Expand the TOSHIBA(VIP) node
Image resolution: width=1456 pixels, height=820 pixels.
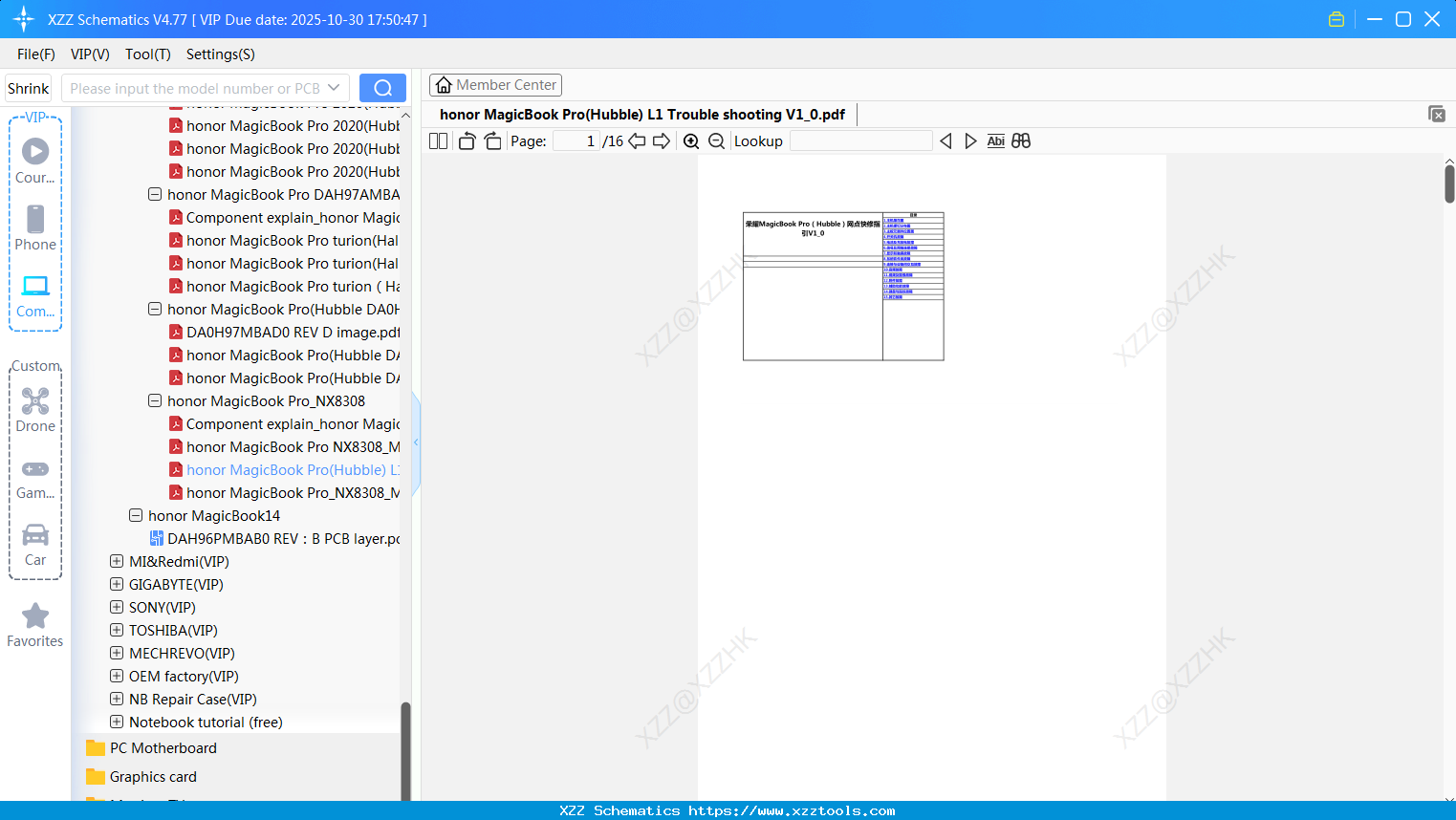point(117,631)
